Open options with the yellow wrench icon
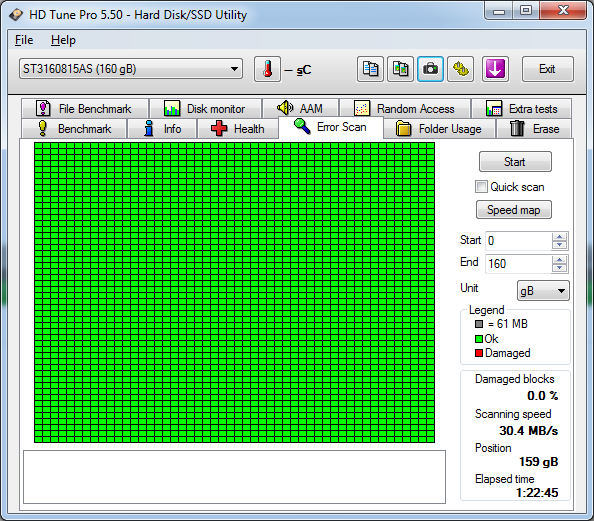The image size is (594, 521). click(x=460, y=69)
